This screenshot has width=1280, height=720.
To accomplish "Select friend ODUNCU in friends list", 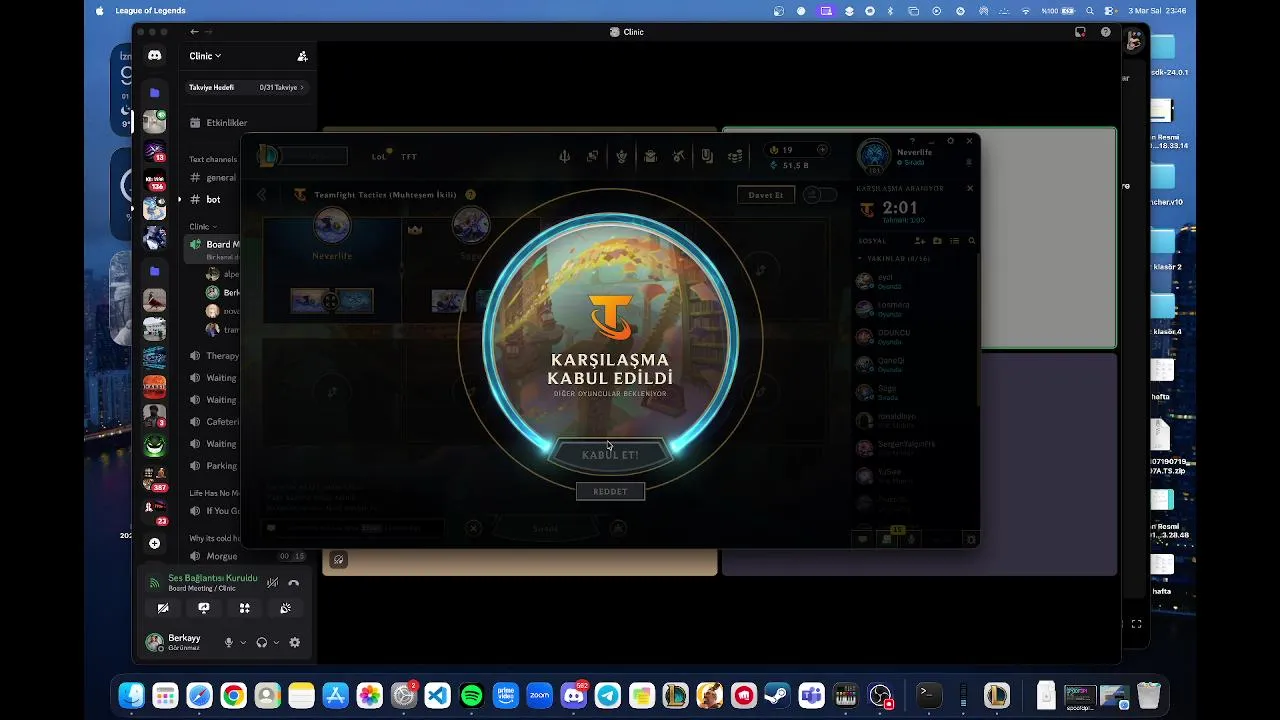I will click(914, 337).
